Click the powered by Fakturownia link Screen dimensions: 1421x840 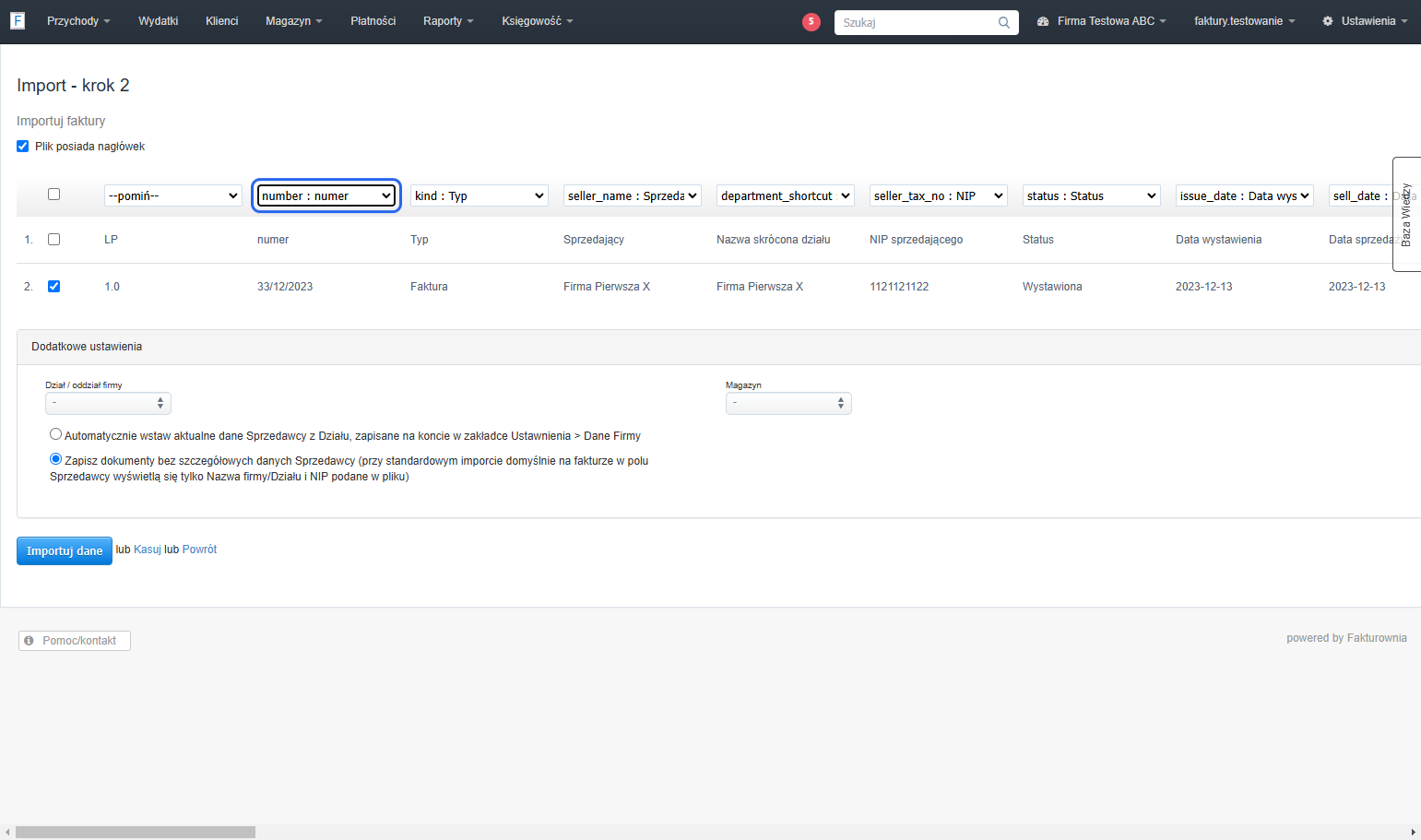1346,638
